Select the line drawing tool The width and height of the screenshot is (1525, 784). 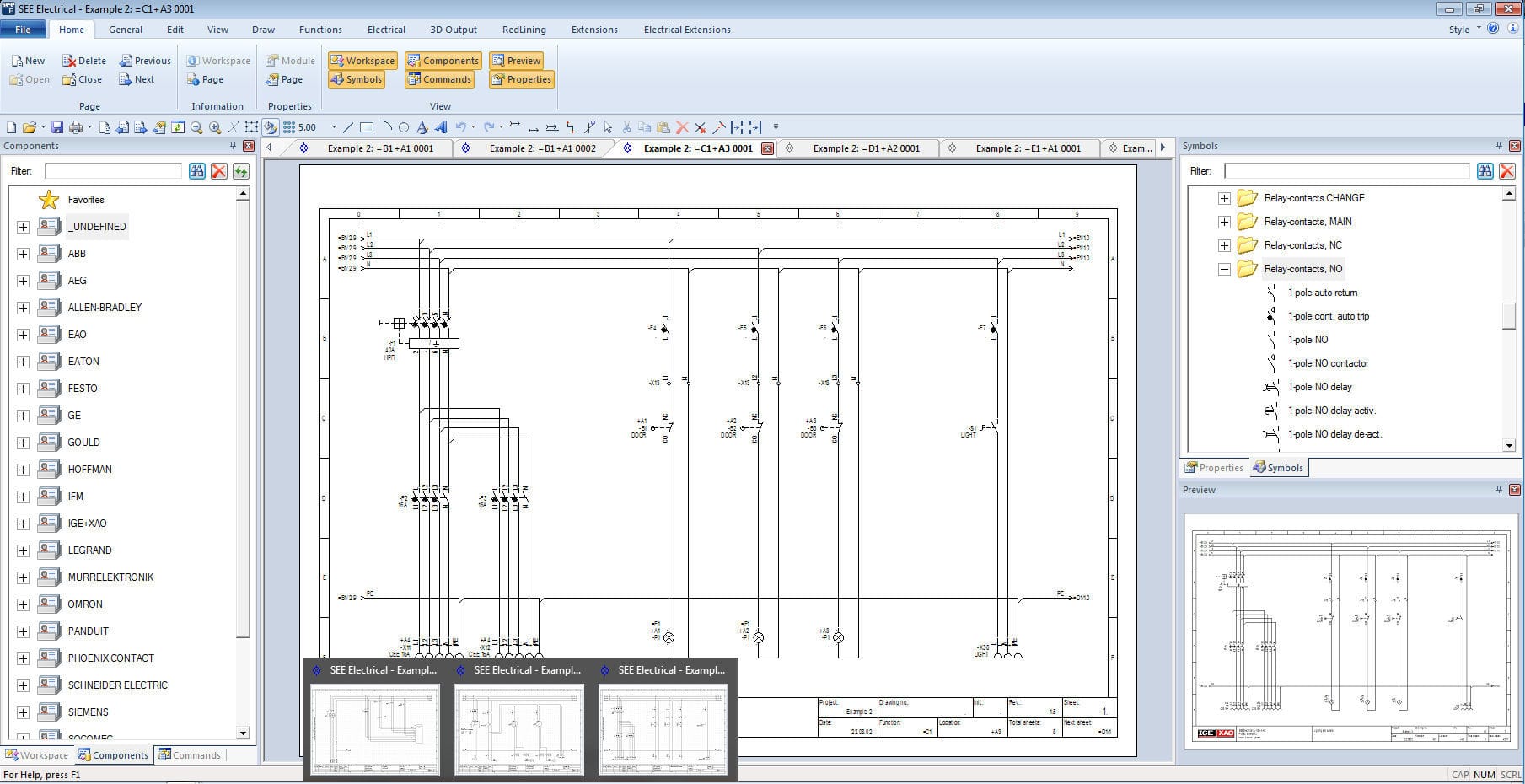pyautogui.click(x=348, y=127)
